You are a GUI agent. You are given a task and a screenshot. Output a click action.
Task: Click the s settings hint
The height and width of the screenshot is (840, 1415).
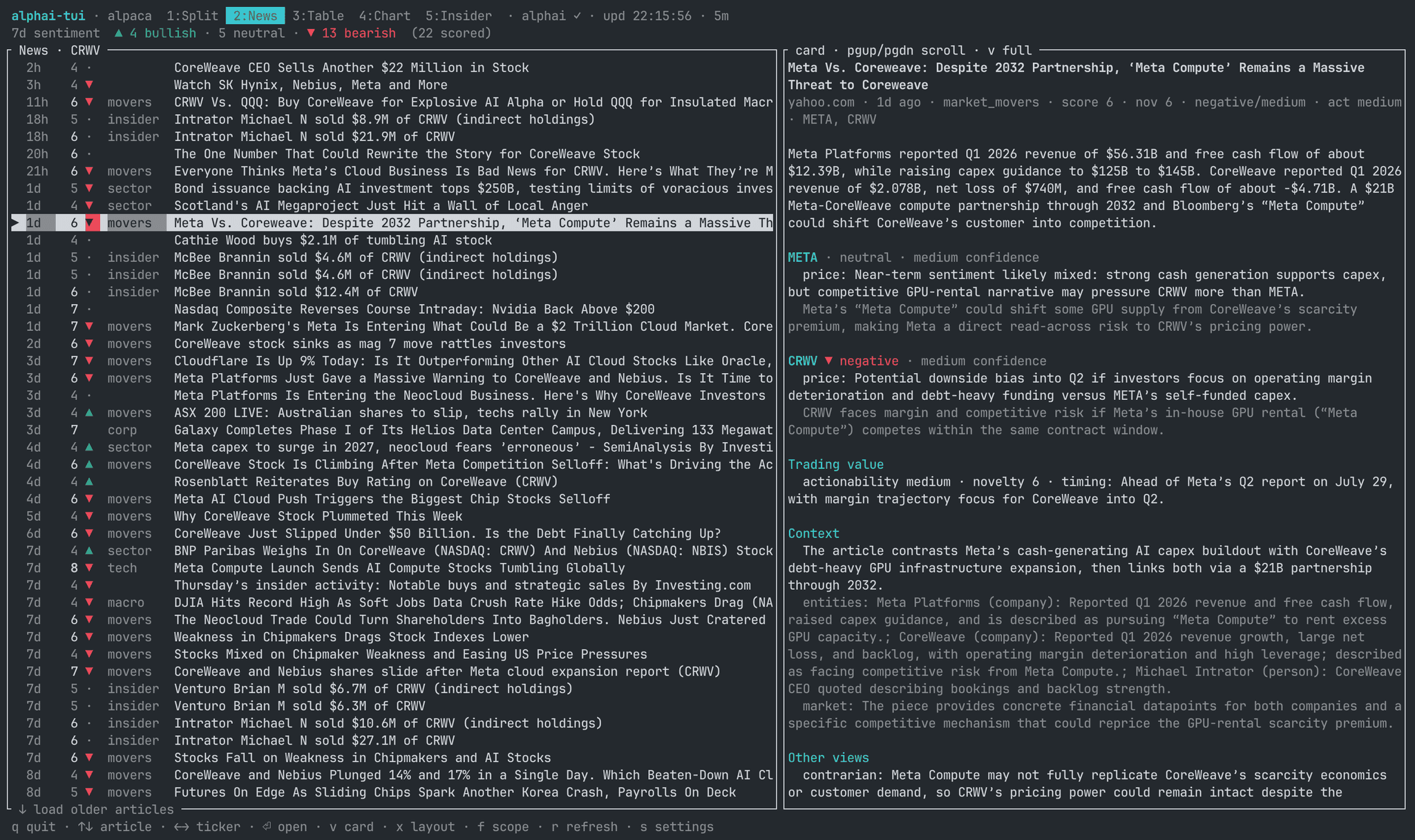click(676, 827)
